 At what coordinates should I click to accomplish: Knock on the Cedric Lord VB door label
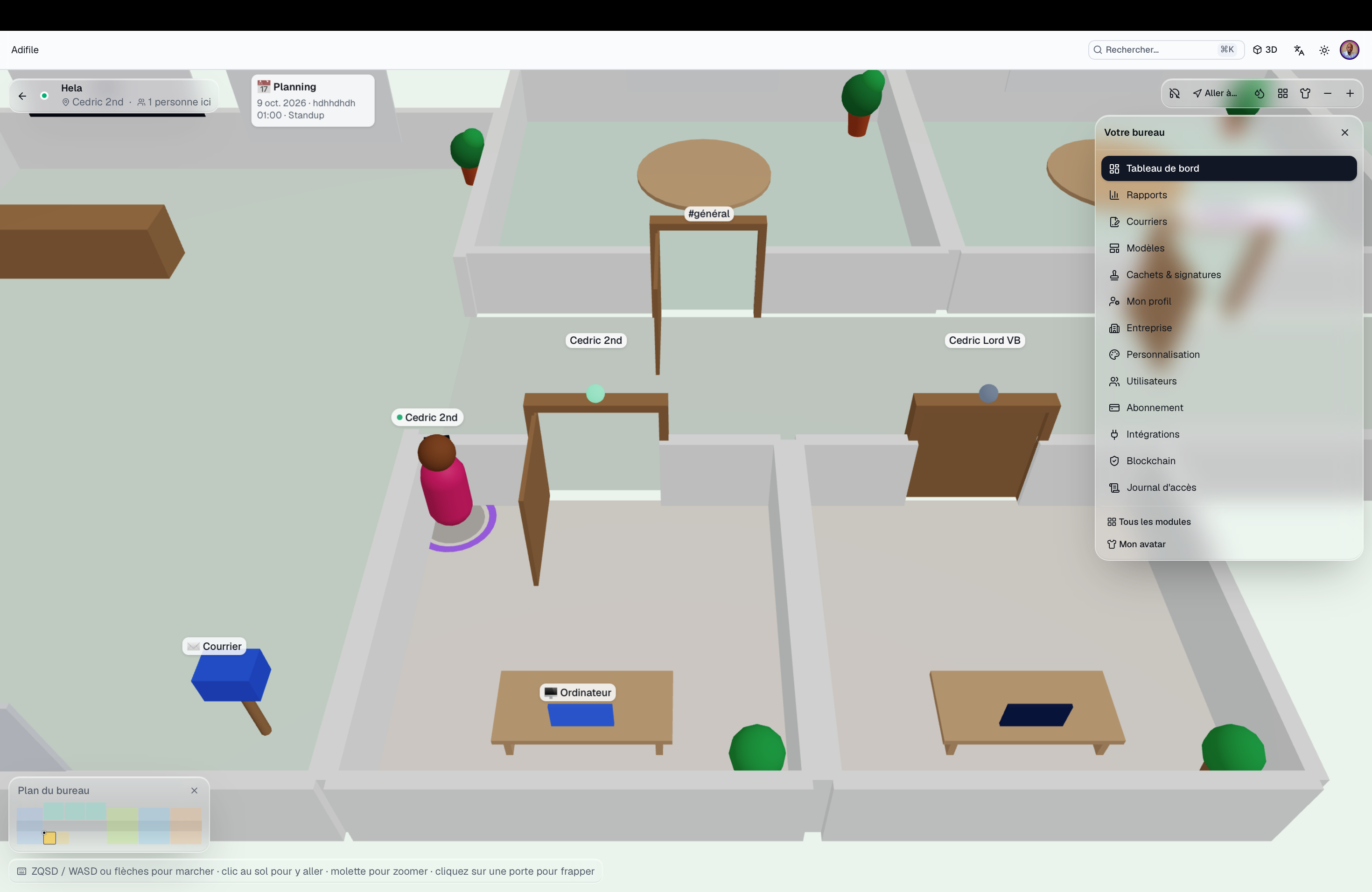pyautogui.click(x=985, y=341)
